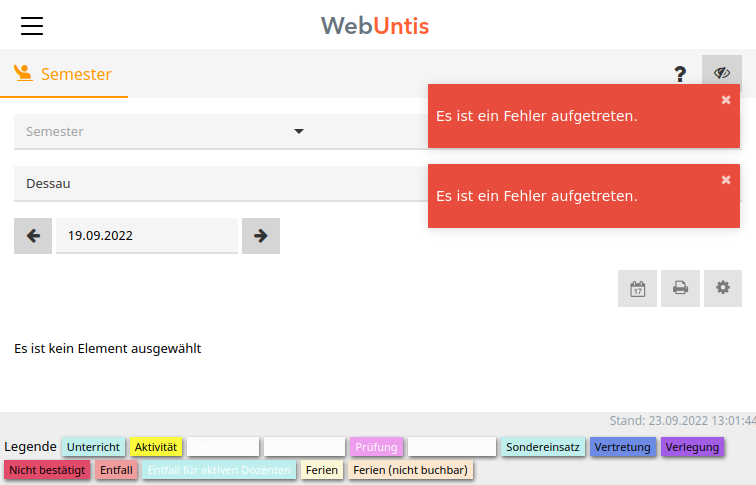Close the second error notification

click(726, 180)
